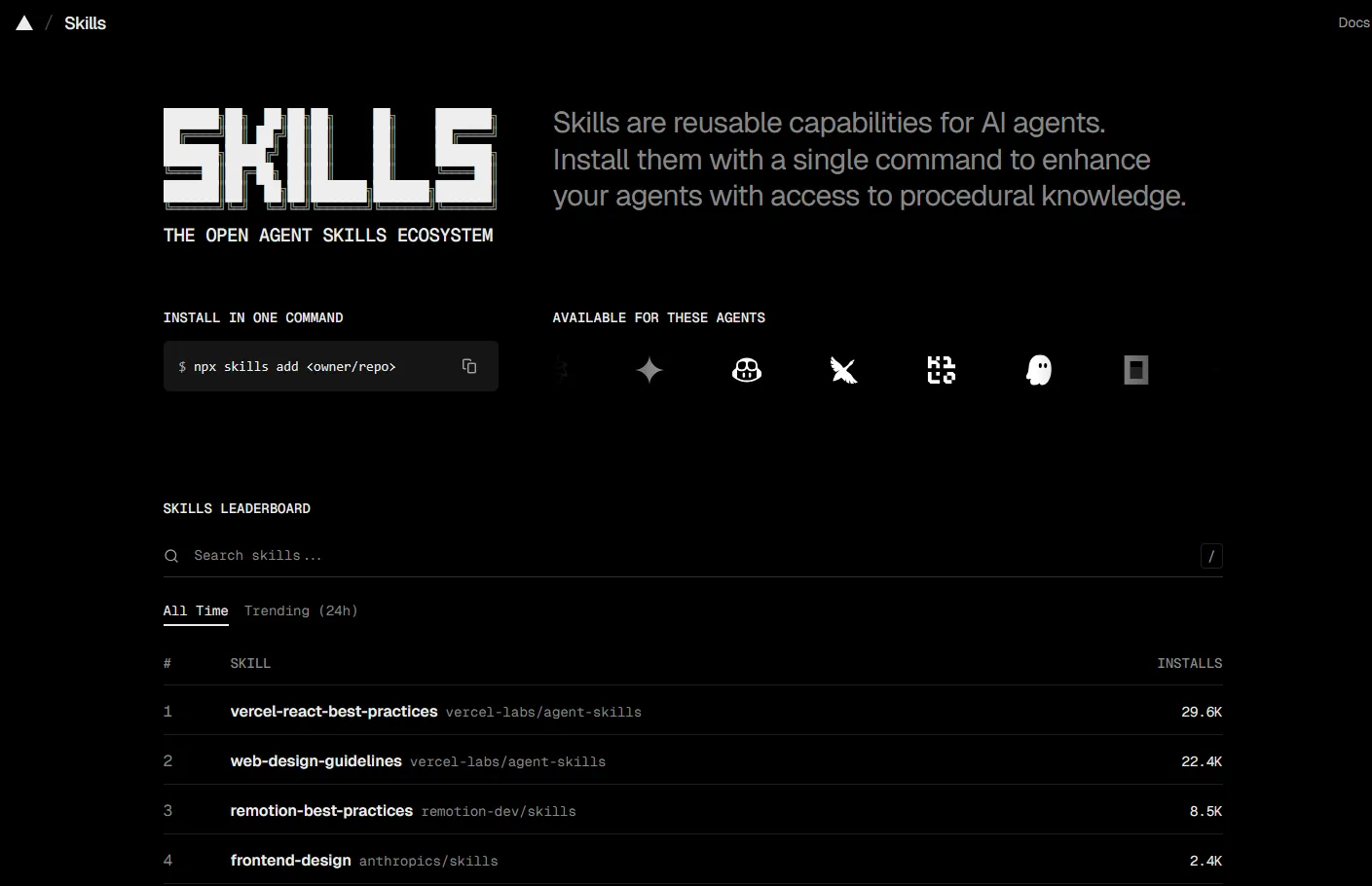Image resolution: width=1372 pixels, height=886 pixels.
Task: Click the frontend-design skill row
Action: (x=290, y=860)
